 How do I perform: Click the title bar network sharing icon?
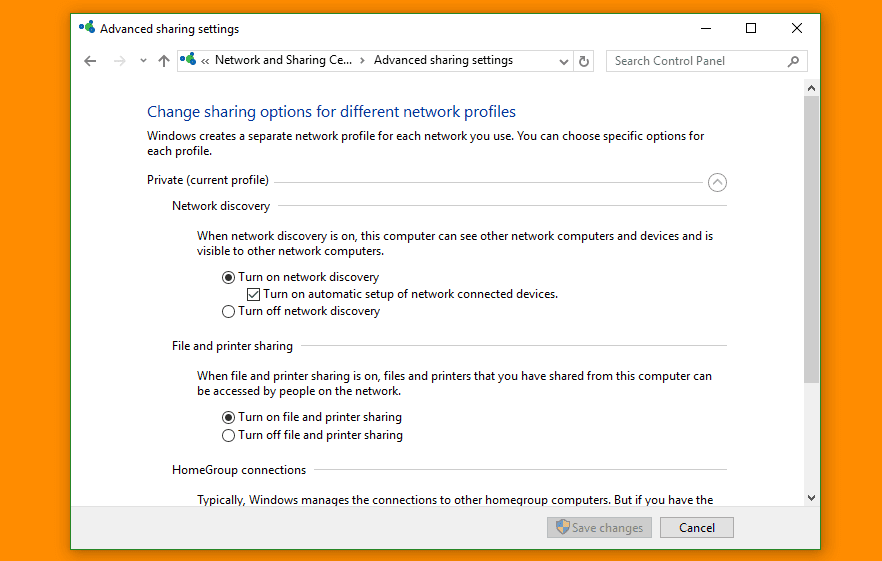point(87,28)
